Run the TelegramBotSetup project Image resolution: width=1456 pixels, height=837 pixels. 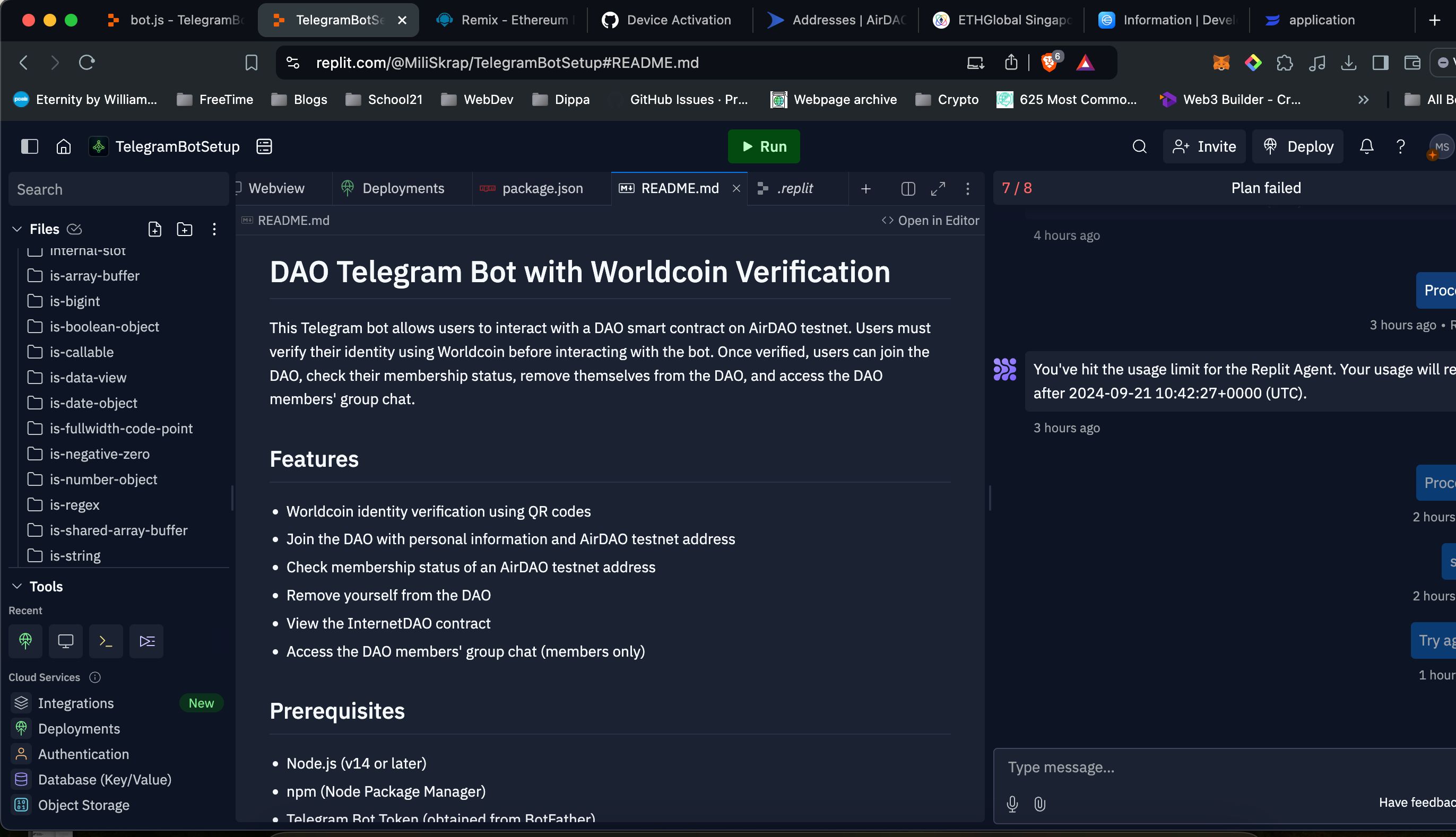pos(763,146)
